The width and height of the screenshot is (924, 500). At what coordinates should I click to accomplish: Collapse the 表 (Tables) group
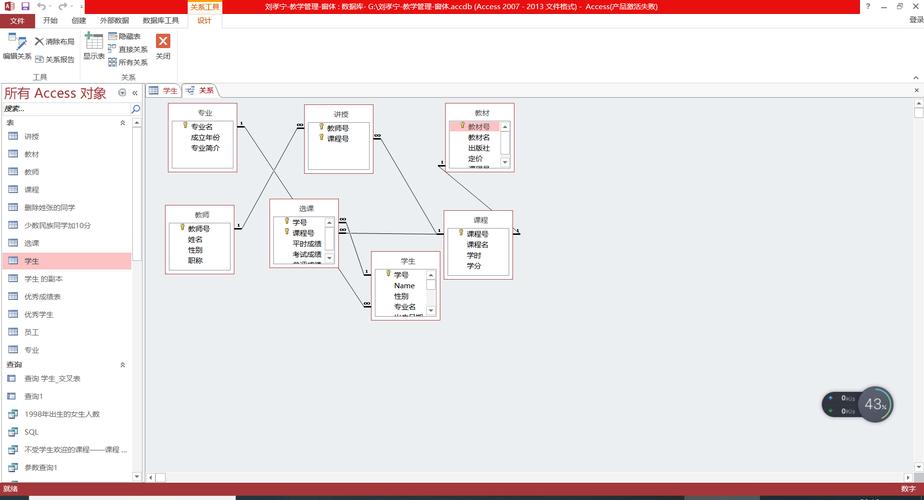123,122
